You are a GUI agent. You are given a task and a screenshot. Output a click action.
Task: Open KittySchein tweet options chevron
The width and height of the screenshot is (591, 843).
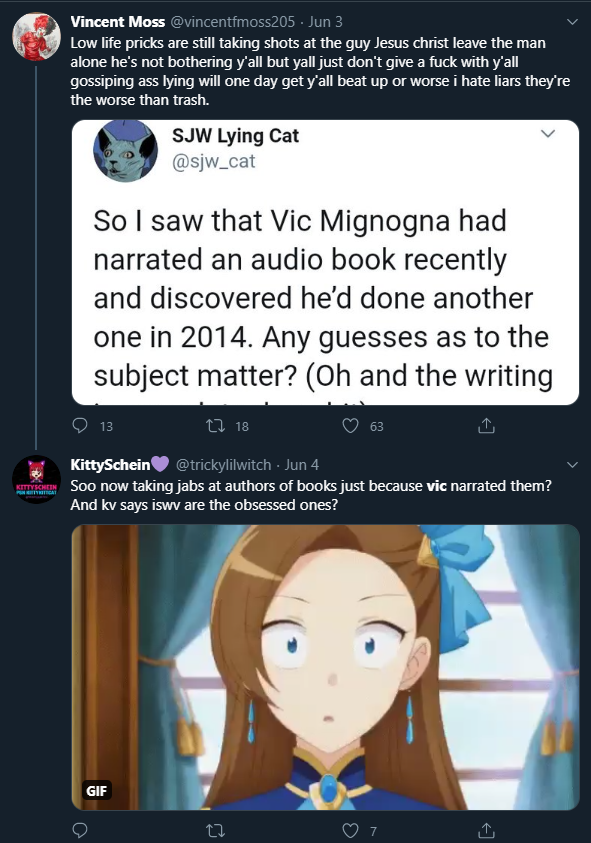pos(572,465)
